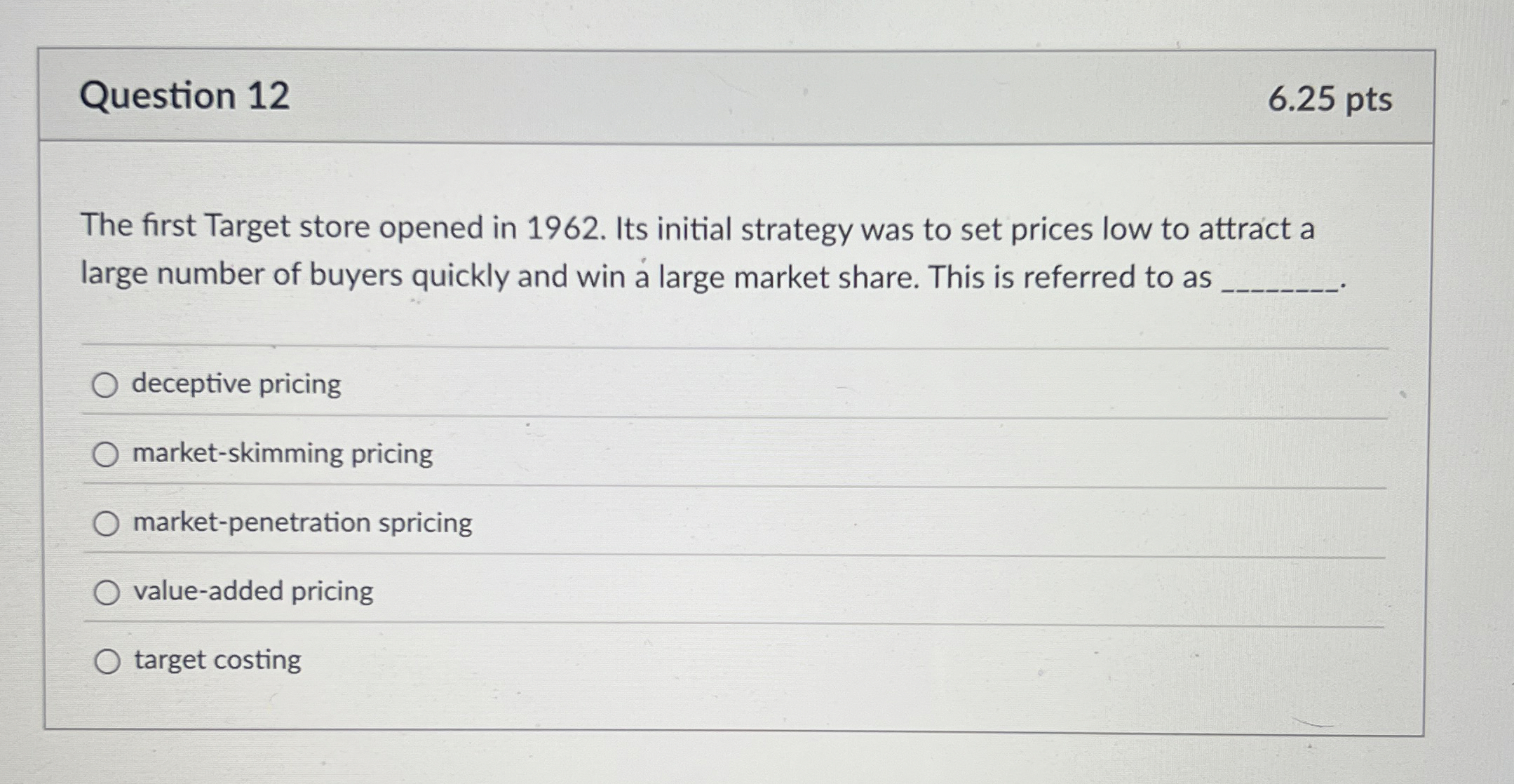
Task: Choose target costing as the answer
Action: (x=107, y=660)
